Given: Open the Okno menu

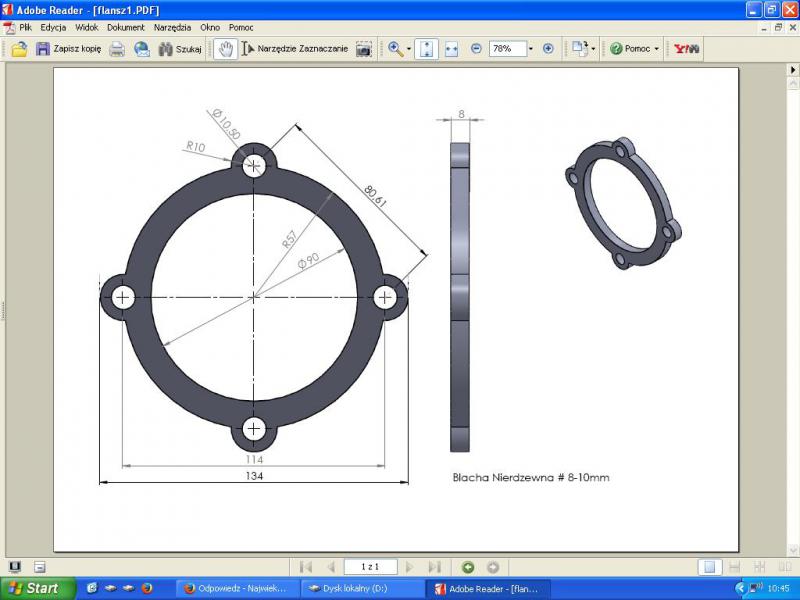Looking at the screenshot, I should coord(210,28).
